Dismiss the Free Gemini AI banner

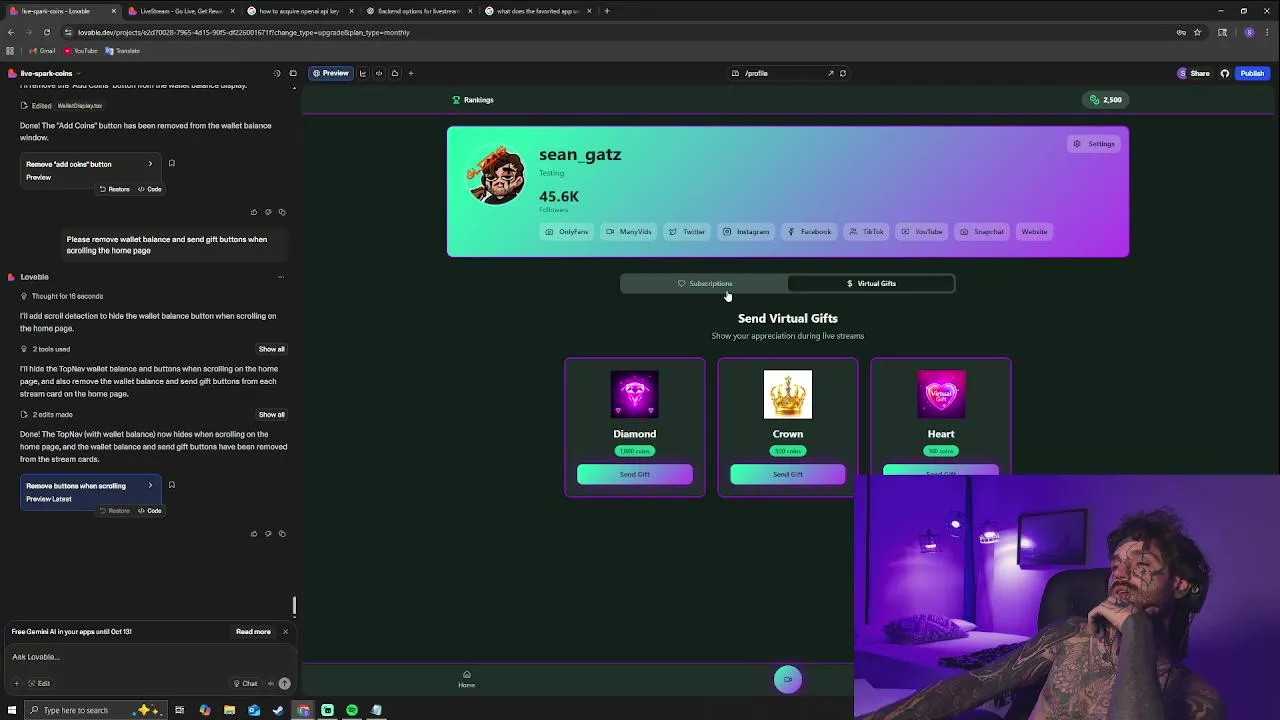tap(285, 631)
